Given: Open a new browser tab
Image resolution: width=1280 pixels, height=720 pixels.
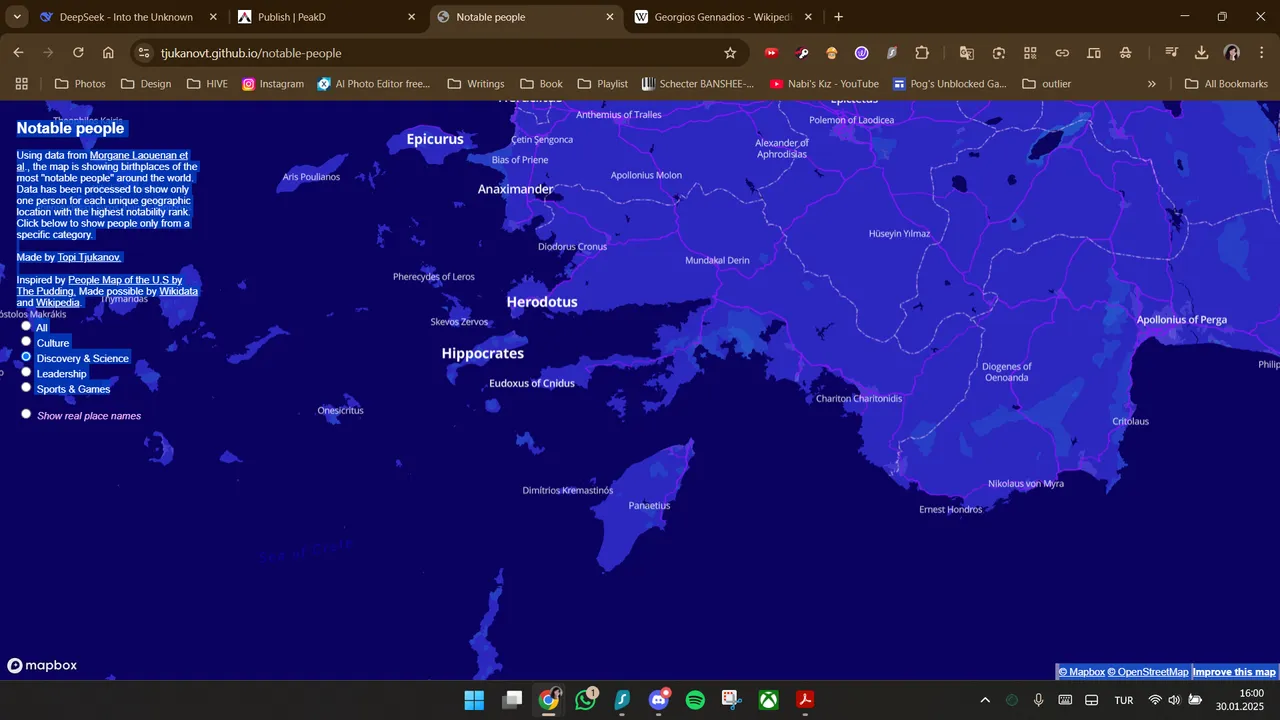Looking at the screenshot, I should point(838,17).
